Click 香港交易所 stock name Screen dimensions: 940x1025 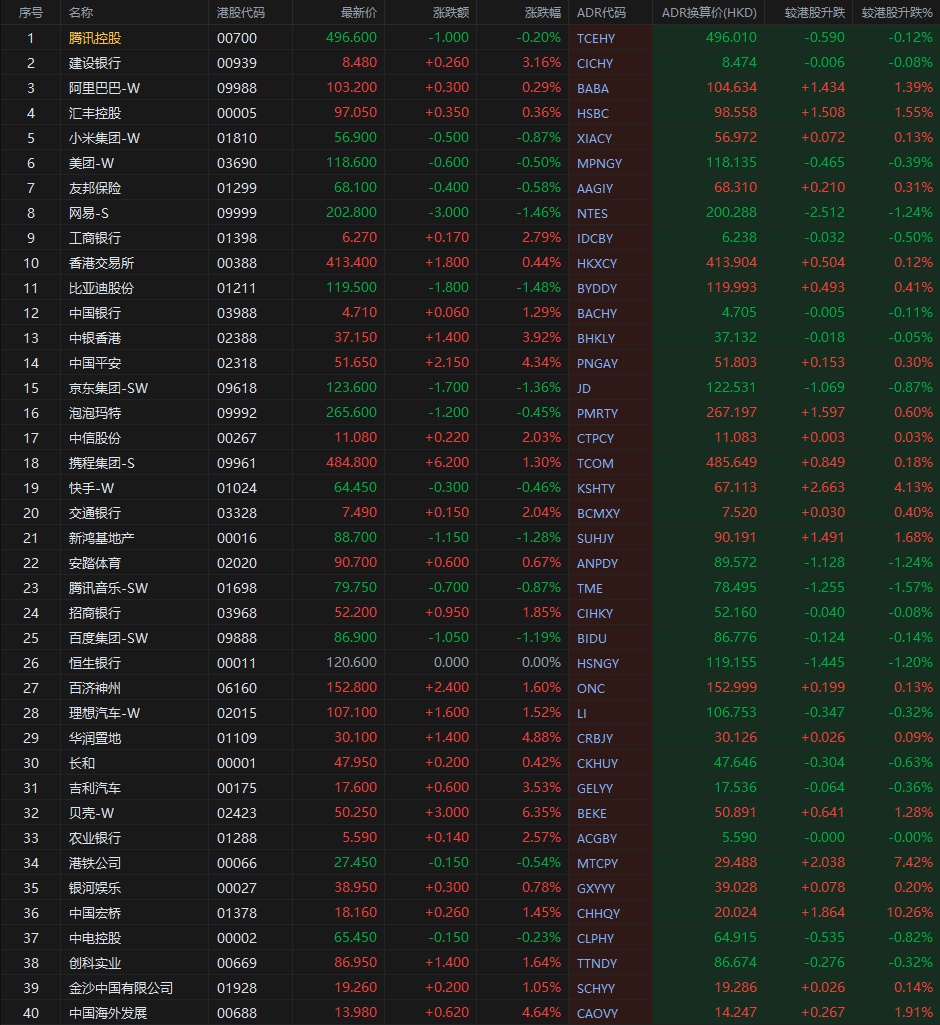(x=101, y=263)
